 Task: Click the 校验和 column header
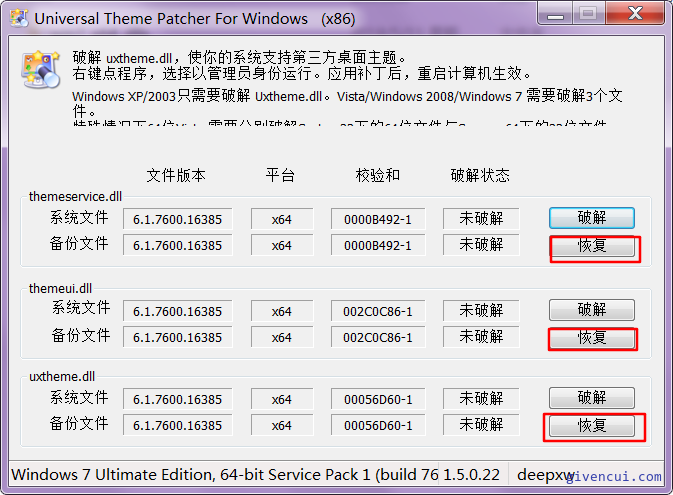click(378, 175)
